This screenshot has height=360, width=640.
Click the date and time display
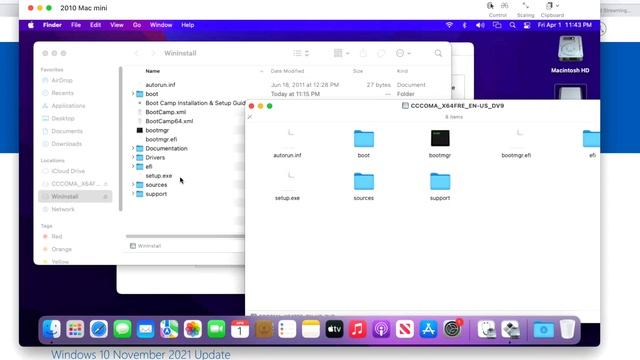pos(564,25)
